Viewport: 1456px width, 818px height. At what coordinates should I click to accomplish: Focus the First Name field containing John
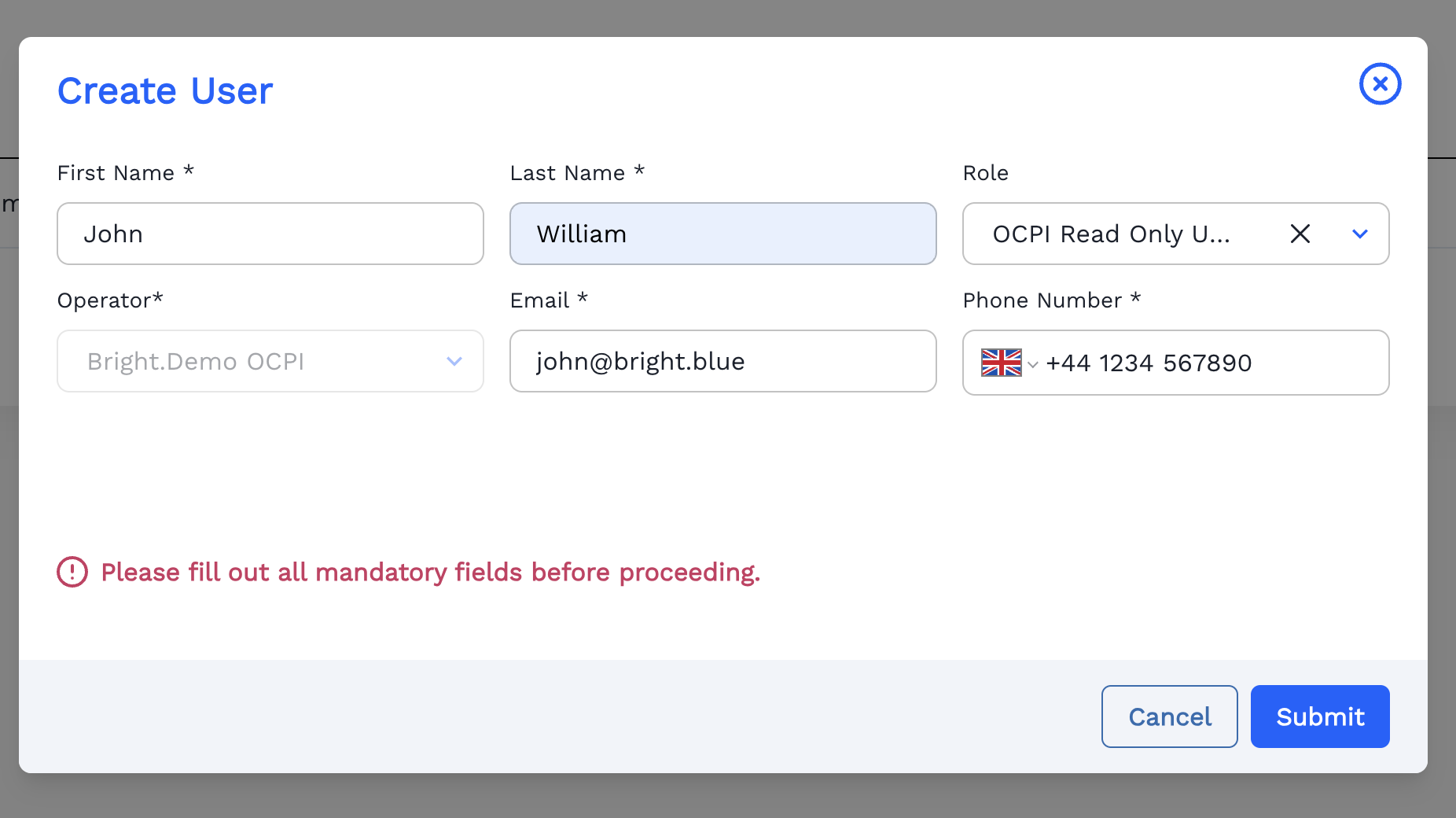pos(270,234)
